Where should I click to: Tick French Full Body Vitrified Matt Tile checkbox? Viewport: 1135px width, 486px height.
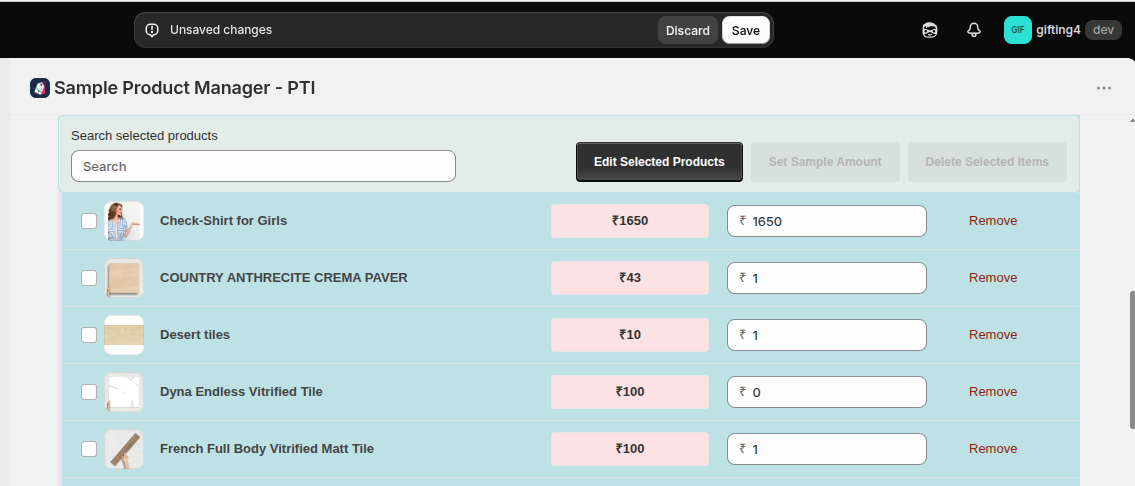point(88,449)
